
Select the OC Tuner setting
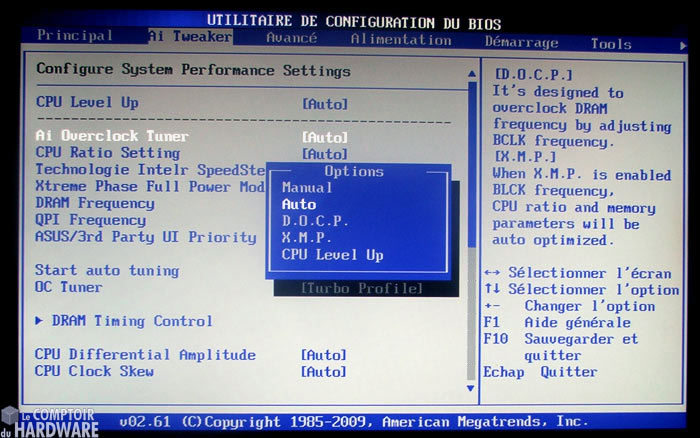[69, 287]
